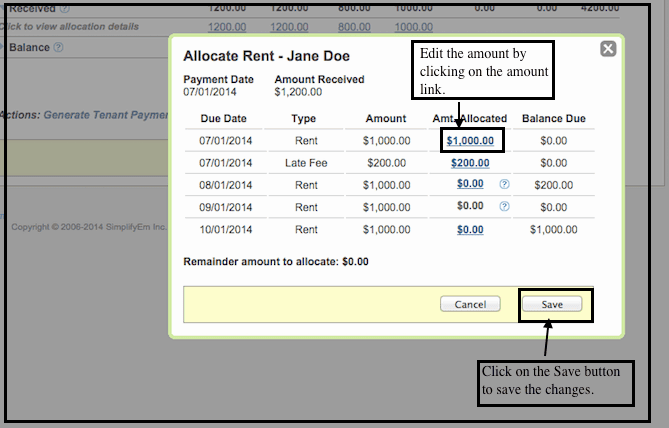This screenshot has height=428, width=669.
Task: Click the Balance Due column header
Action: tap(553, 119)
